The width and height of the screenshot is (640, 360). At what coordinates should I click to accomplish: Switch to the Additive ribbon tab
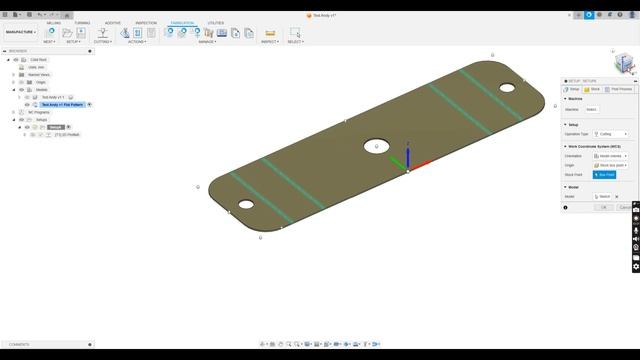pyautogui.click(x=113, y=23)
